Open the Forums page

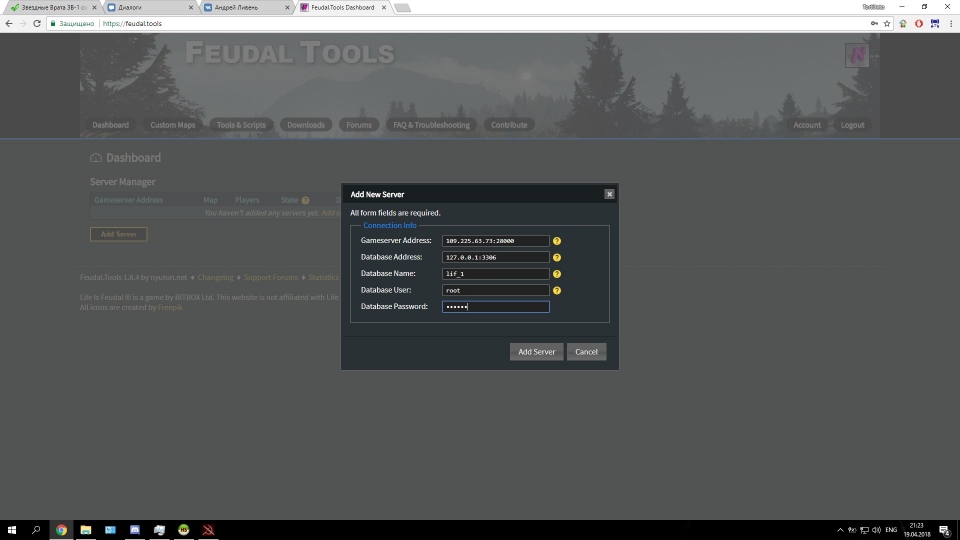click(359, 125)
